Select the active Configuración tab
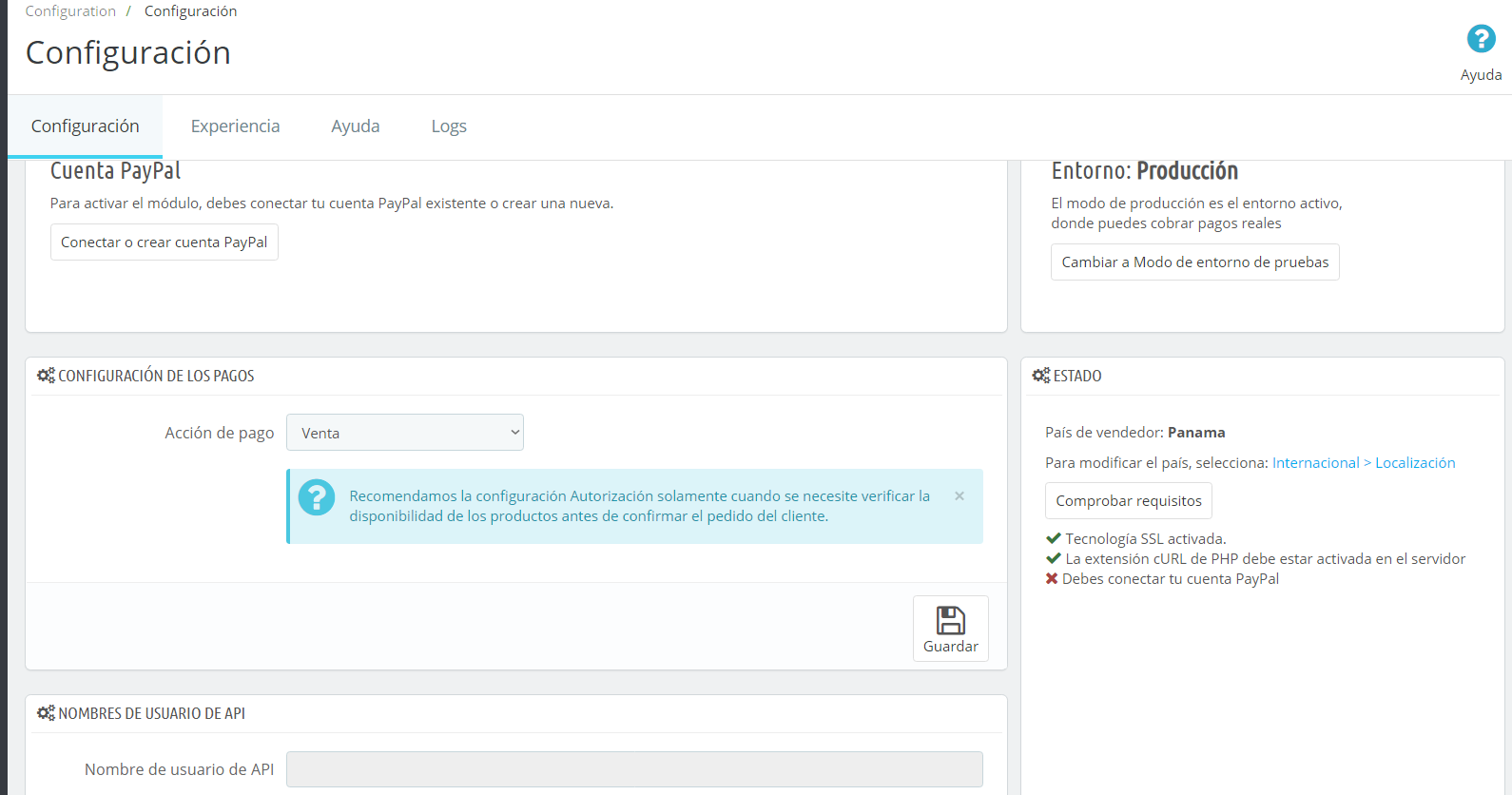Viewport: 1512px width, 795px height. coord(86,126)
